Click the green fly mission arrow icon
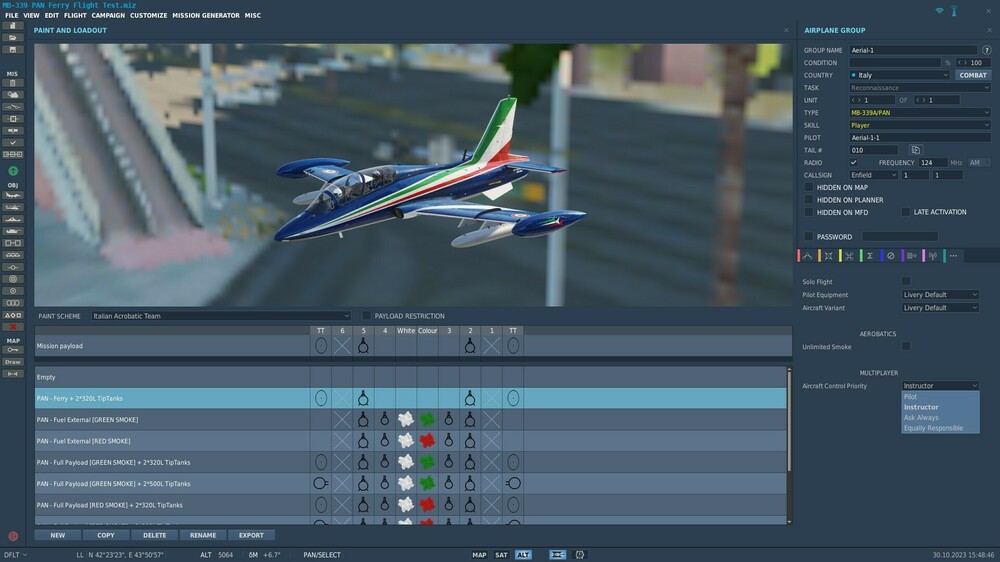This screenshot has height=562, width=1000. 13,171
